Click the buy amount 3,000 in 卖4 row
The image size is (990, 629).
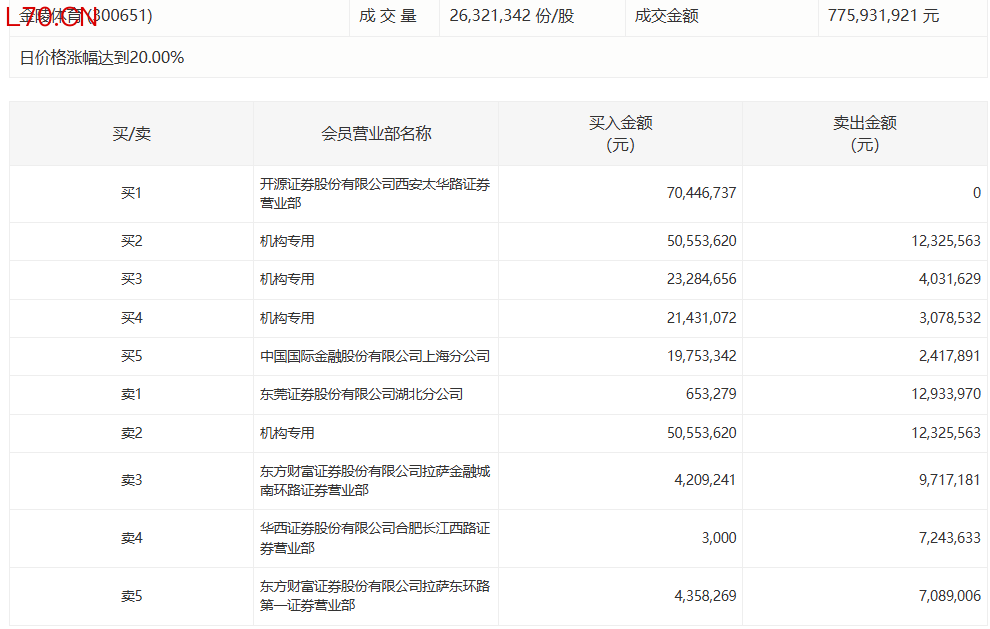[718, 538]
